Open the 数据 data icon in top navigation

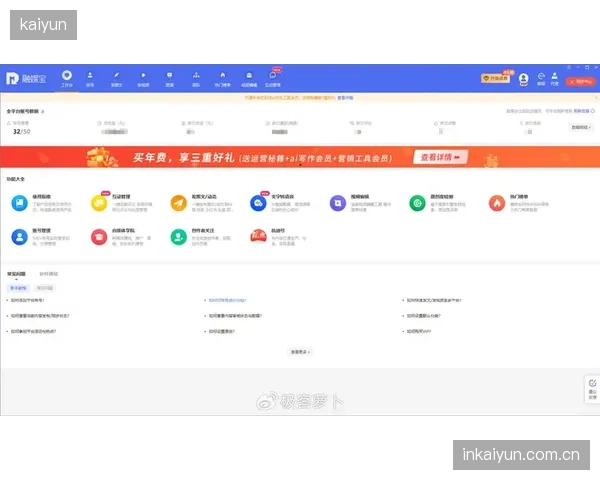170,79
